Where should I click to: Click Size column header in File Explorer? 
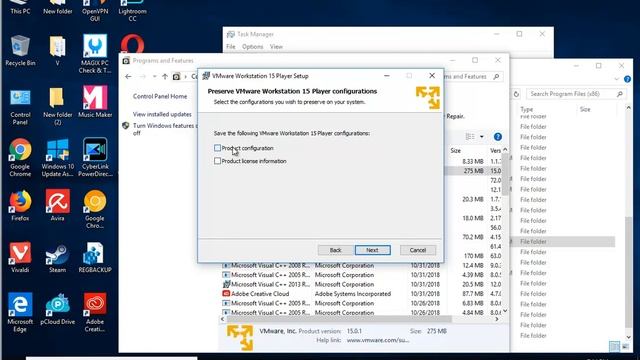585,109
